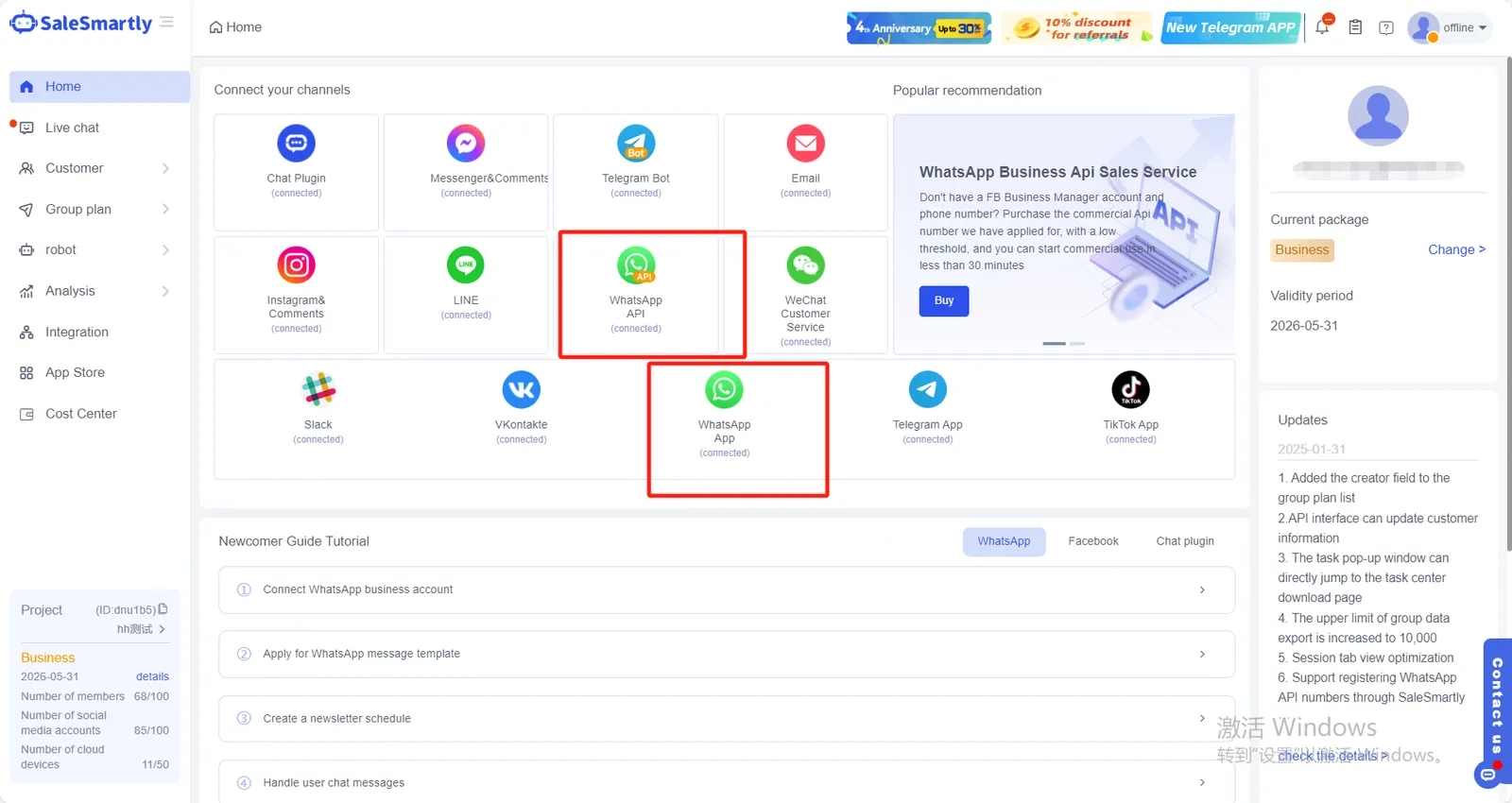Click the Buy button on the banner
The image size is (1512, 803).
pyautogui.click(x=944, y=300)
